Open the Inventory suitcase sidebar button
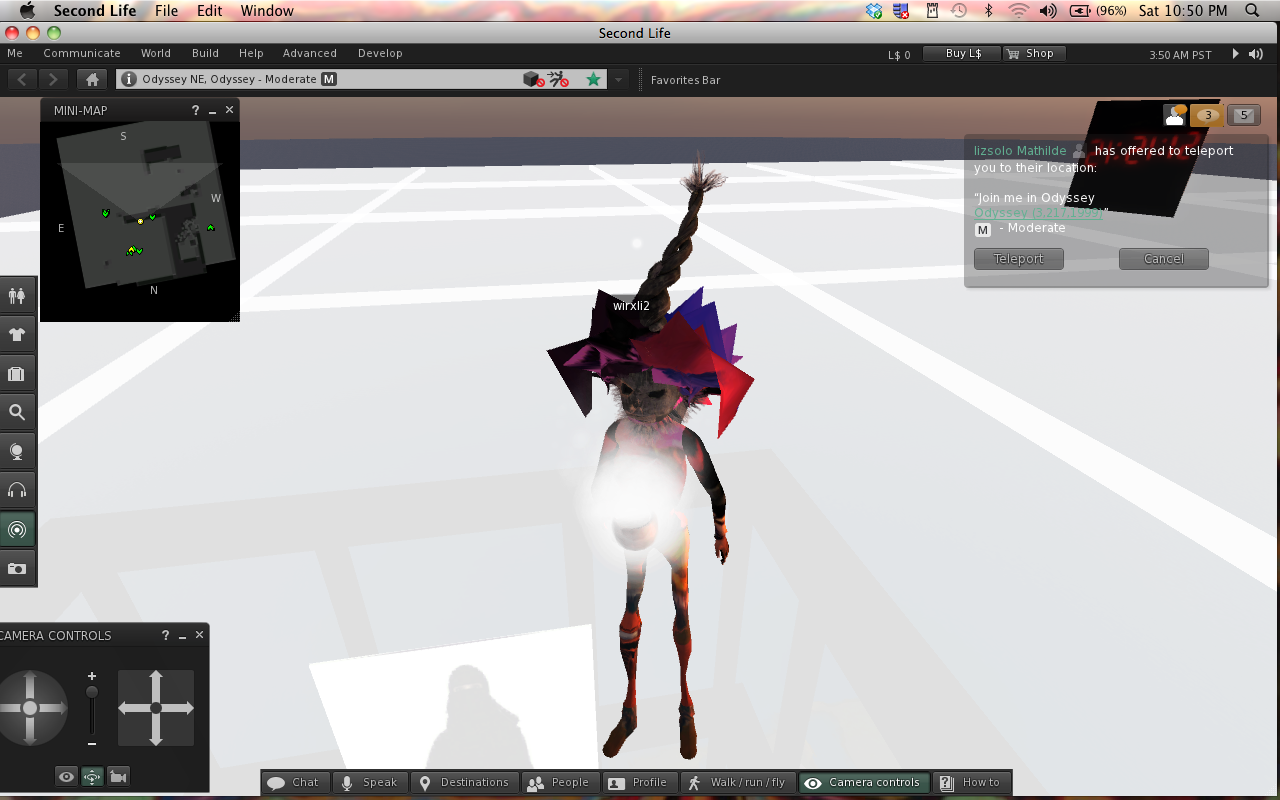 point(17,374)
